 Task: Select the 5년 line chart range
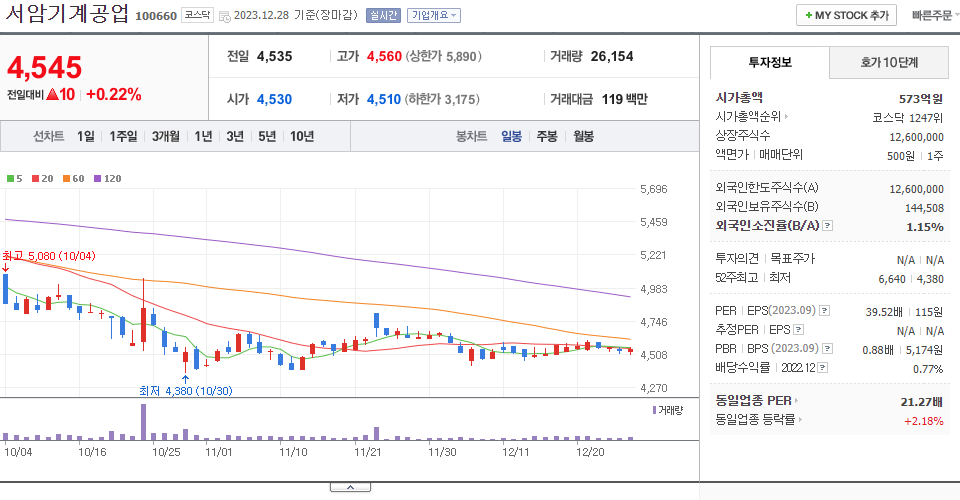267,136
